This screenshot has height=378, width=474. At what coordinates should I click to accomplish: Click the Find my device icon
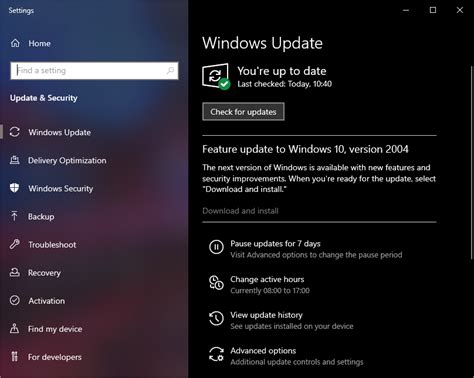coord(15,328)
